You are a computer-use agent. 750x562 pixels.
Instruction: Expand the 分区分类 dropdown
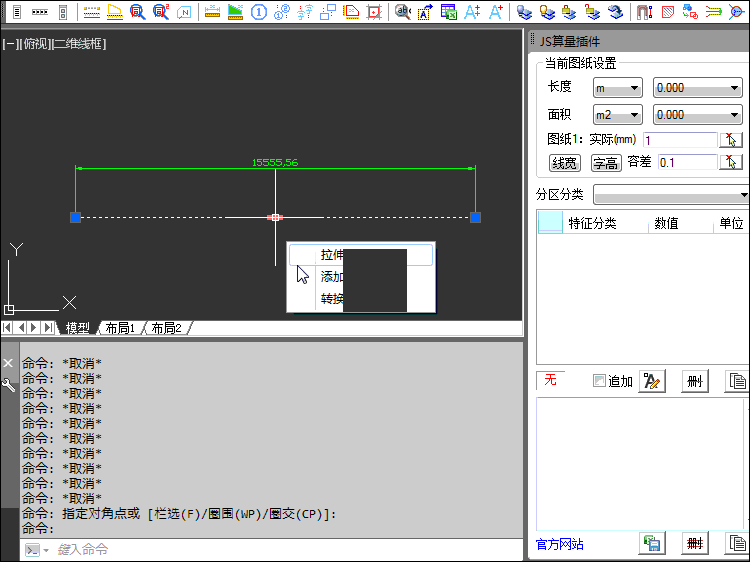tap(671, 194)
